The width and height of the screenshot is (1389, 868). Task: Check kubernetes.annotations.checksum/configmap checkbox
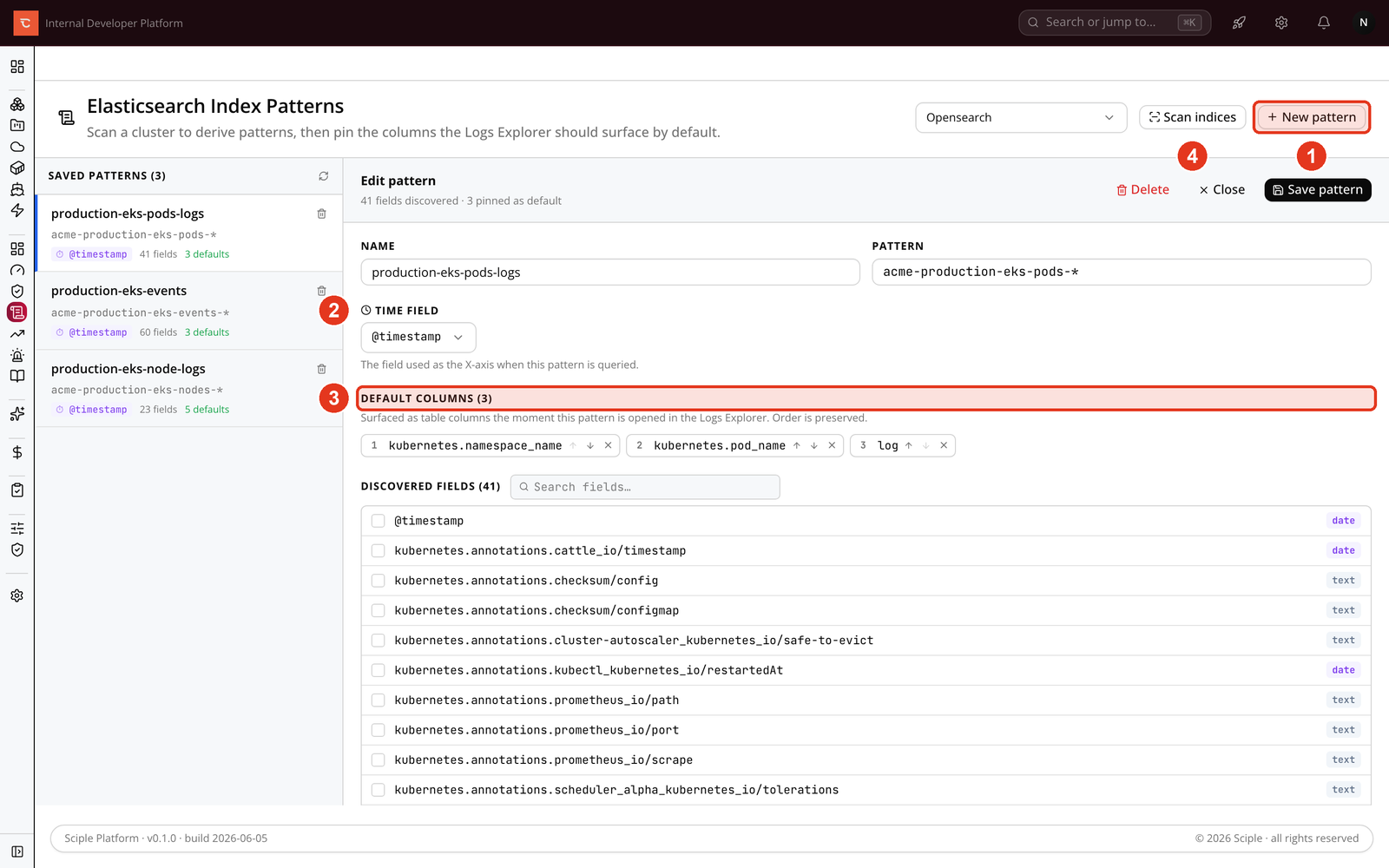click(378, 610)
